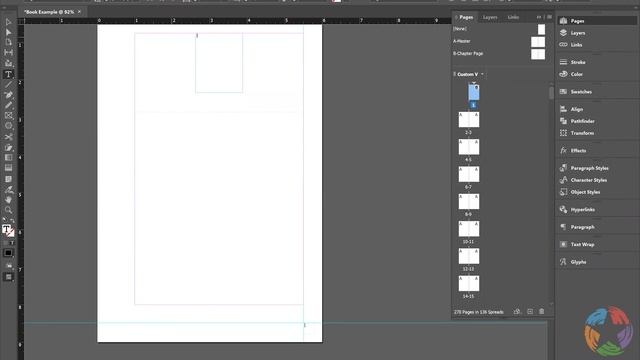The width and height of the screenshot is (640, 360).
Task: Select the Line tool
Action: pyautogui.click(x=8, y=84)
